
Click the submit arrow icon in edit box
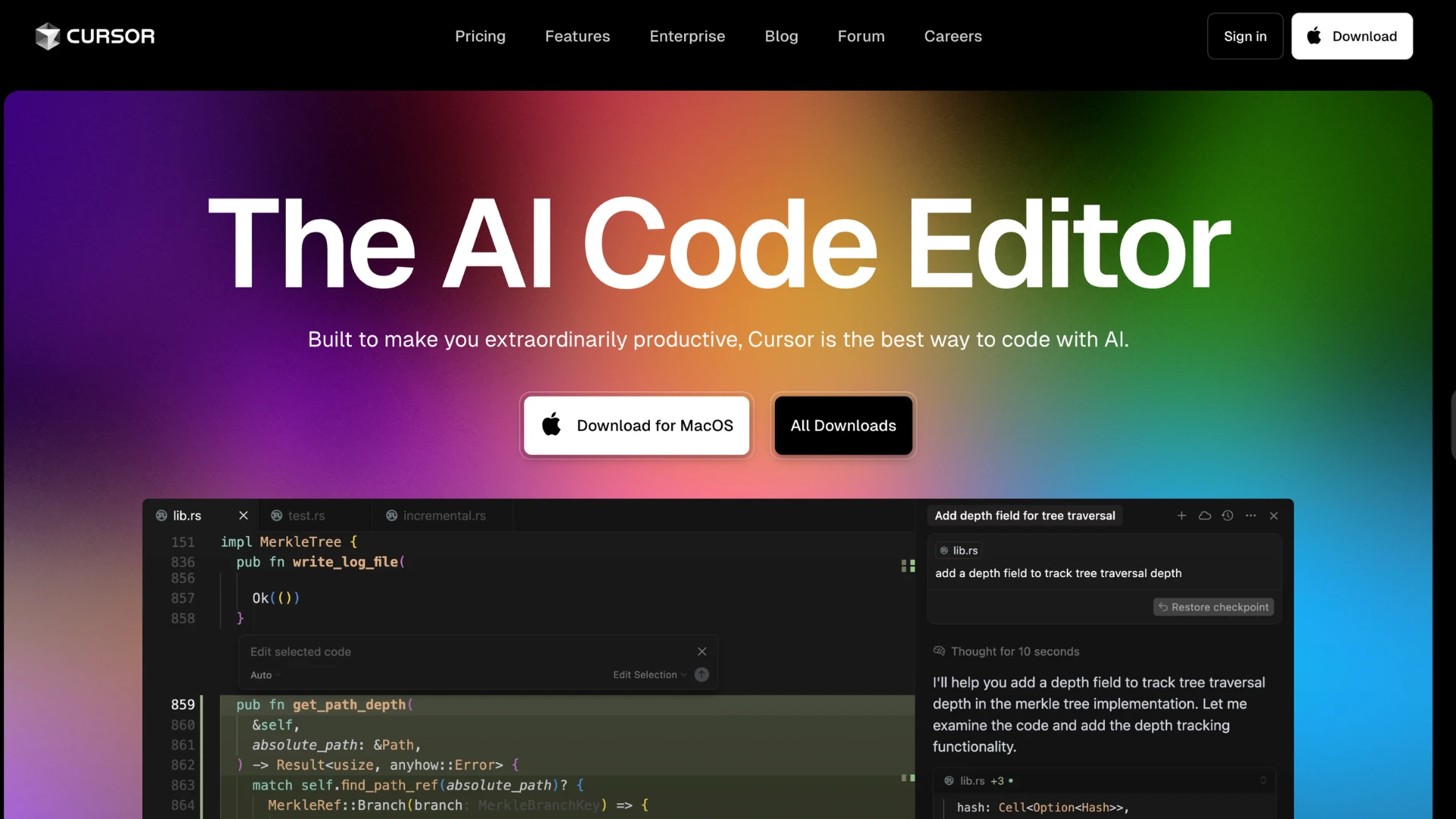[702, 675]
